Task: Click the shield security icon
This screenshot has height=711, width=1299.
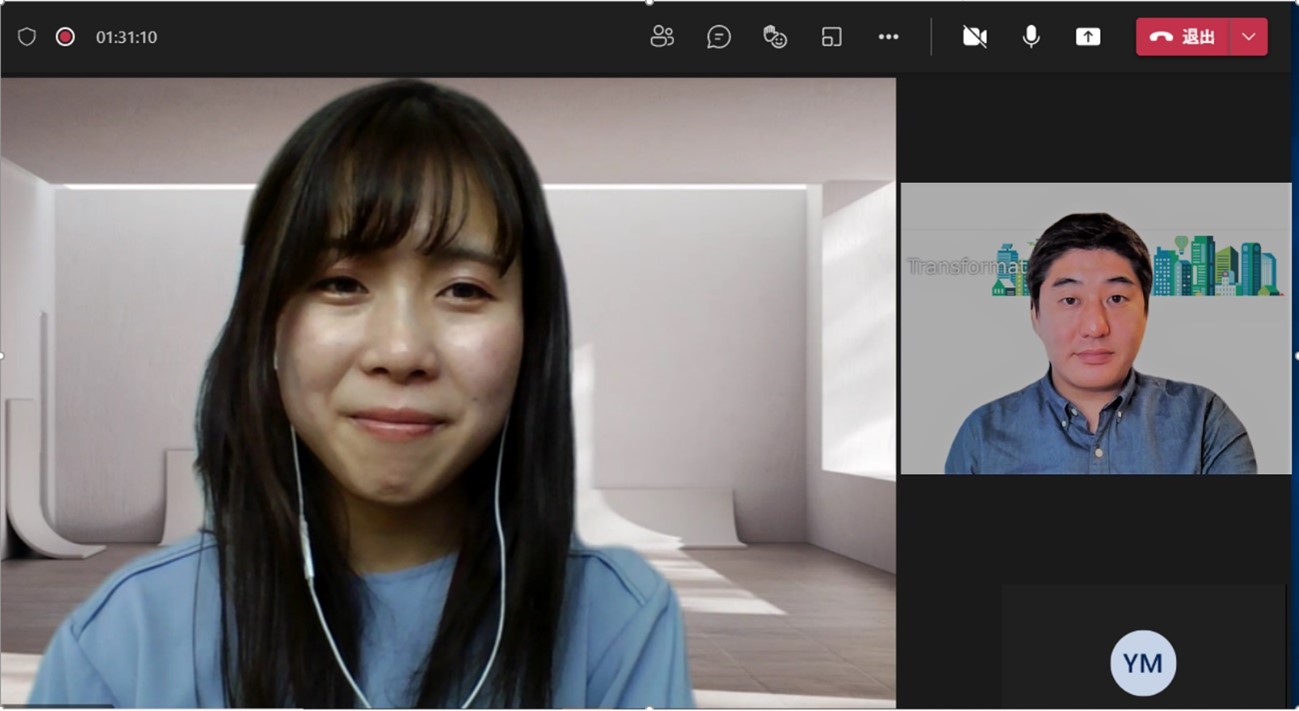Action: click(x=27, y=37)
